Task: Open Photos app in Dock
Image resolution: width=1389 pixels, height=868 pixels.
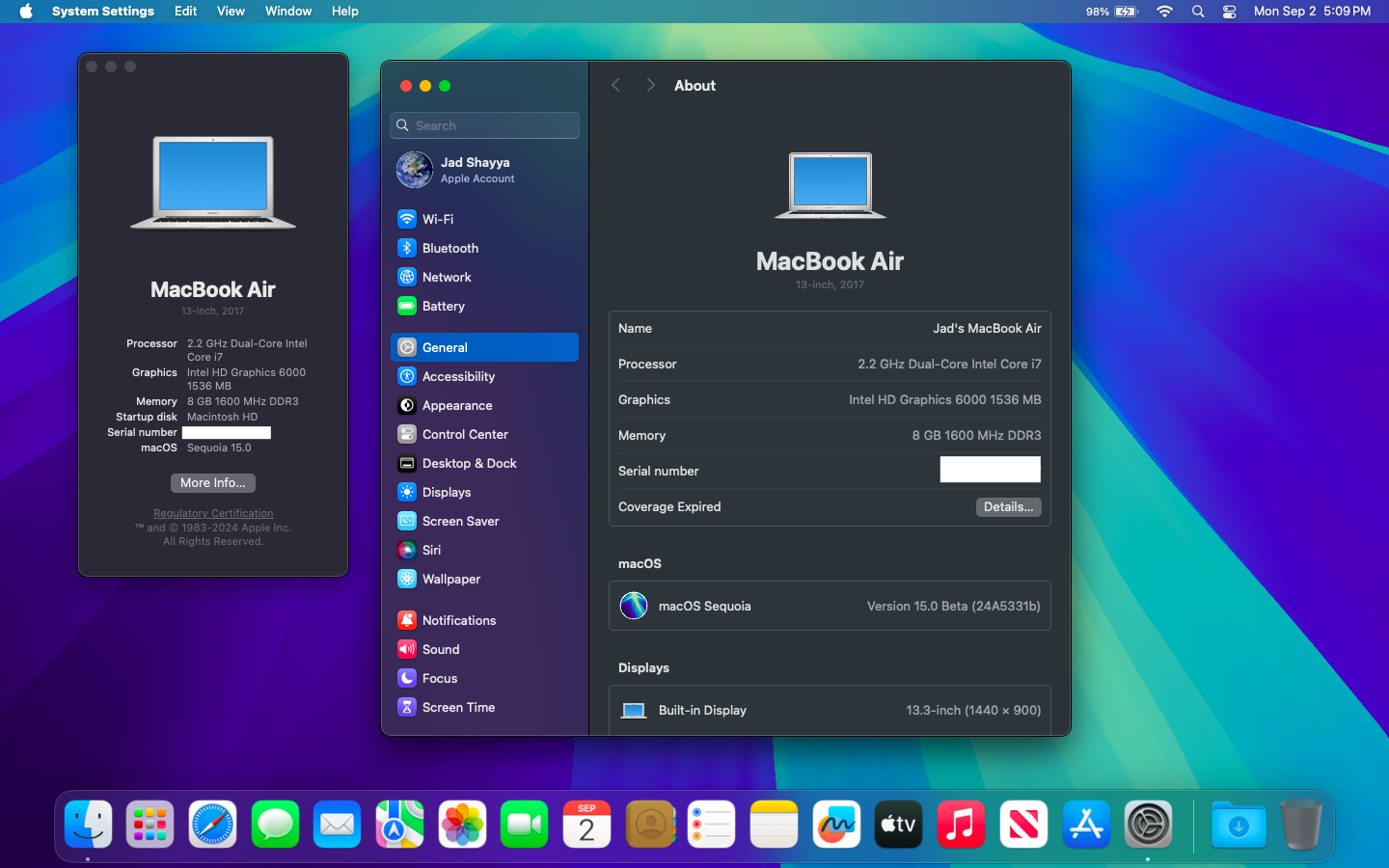Action: [462, 825]
